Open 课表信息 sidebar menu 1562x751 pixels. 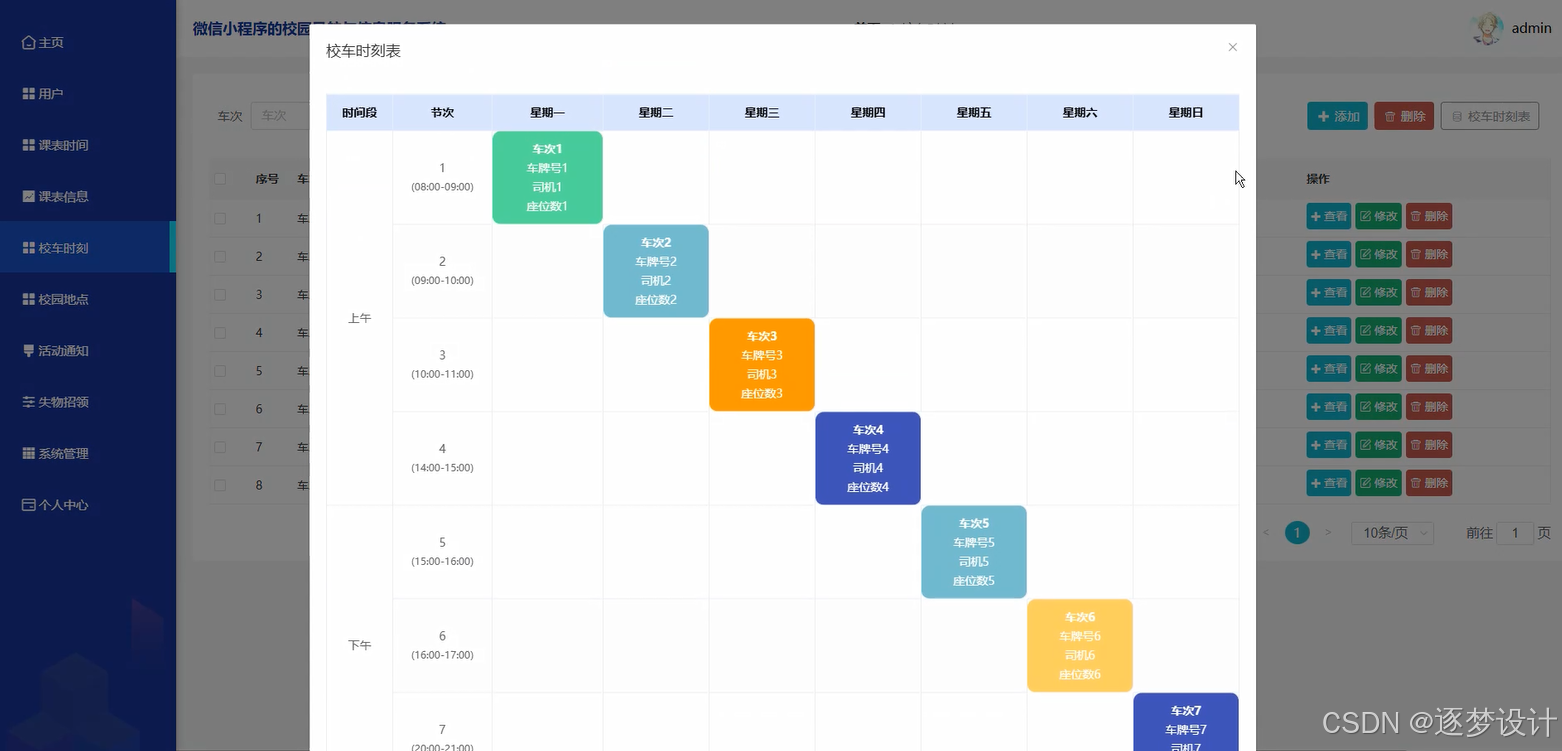[88, 197]
